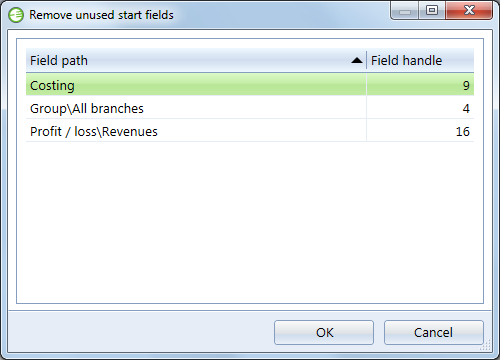This screenshot has height=360, width=500.
Task: Click the green application icon in title bar
Action: pyautogui.click(x=16, y=15)
